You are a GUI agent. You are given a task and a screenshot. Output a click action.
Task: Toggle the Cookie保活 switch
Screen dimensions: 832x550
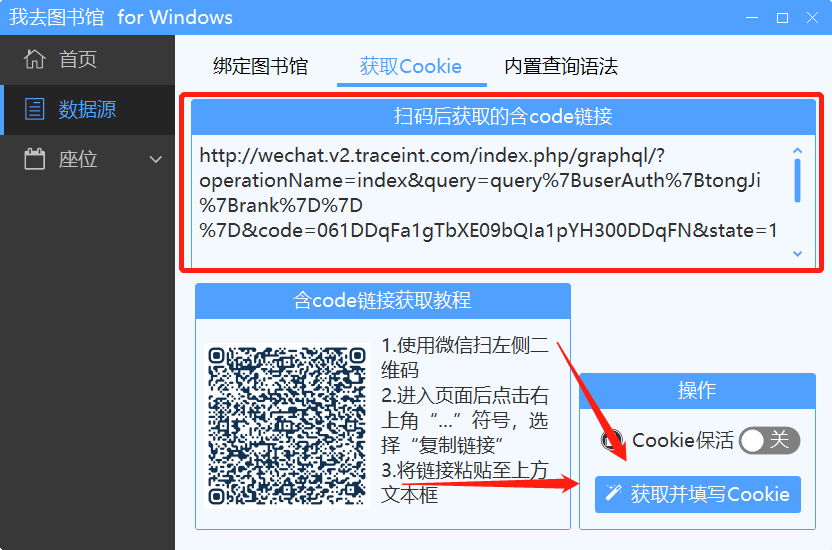pyautogui.click(x=769, y=440)
